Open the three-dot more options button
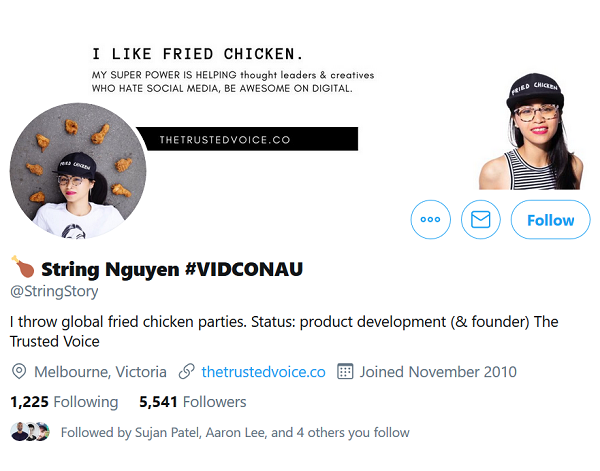This screenshot has height=471, width=600. 431,219
